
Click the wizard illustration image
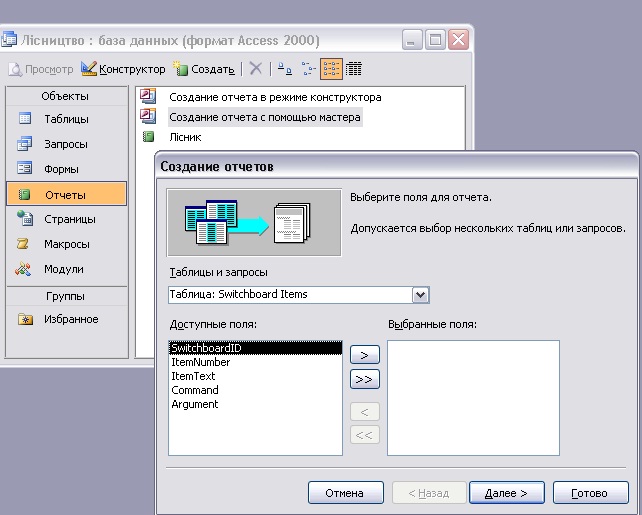[x=254, y=223]
